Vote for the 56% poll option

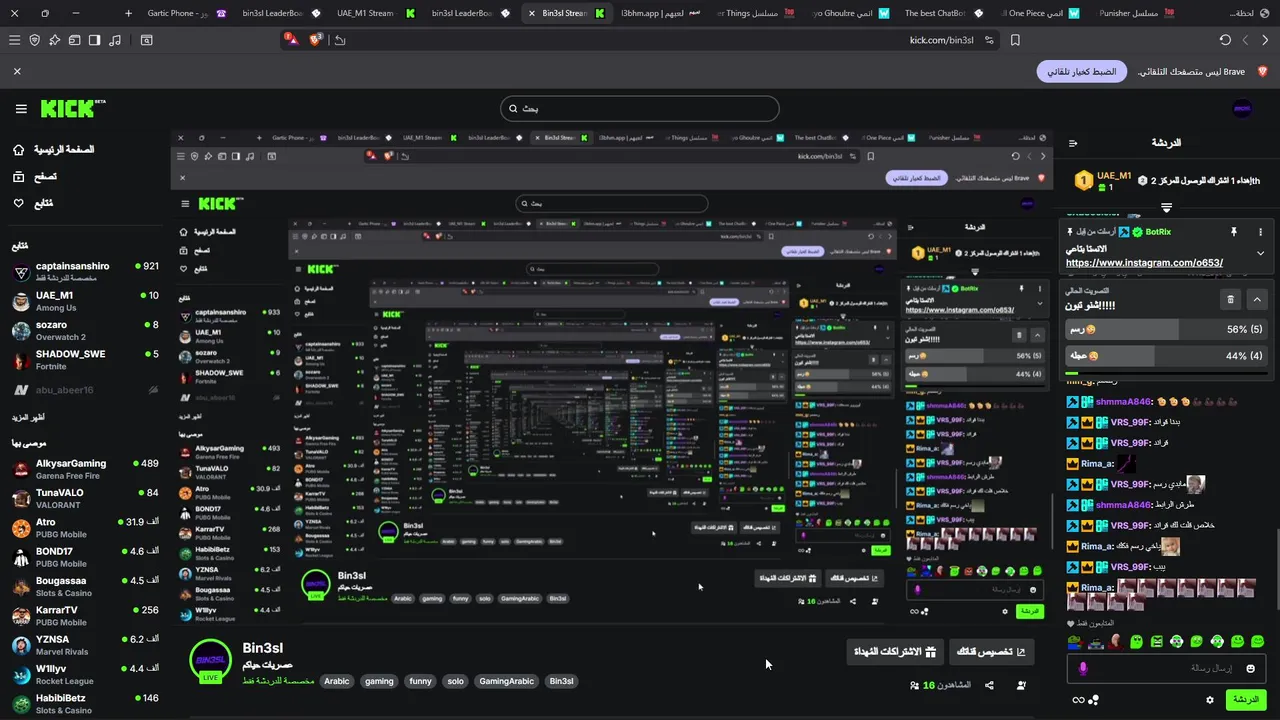[1167, 329]
